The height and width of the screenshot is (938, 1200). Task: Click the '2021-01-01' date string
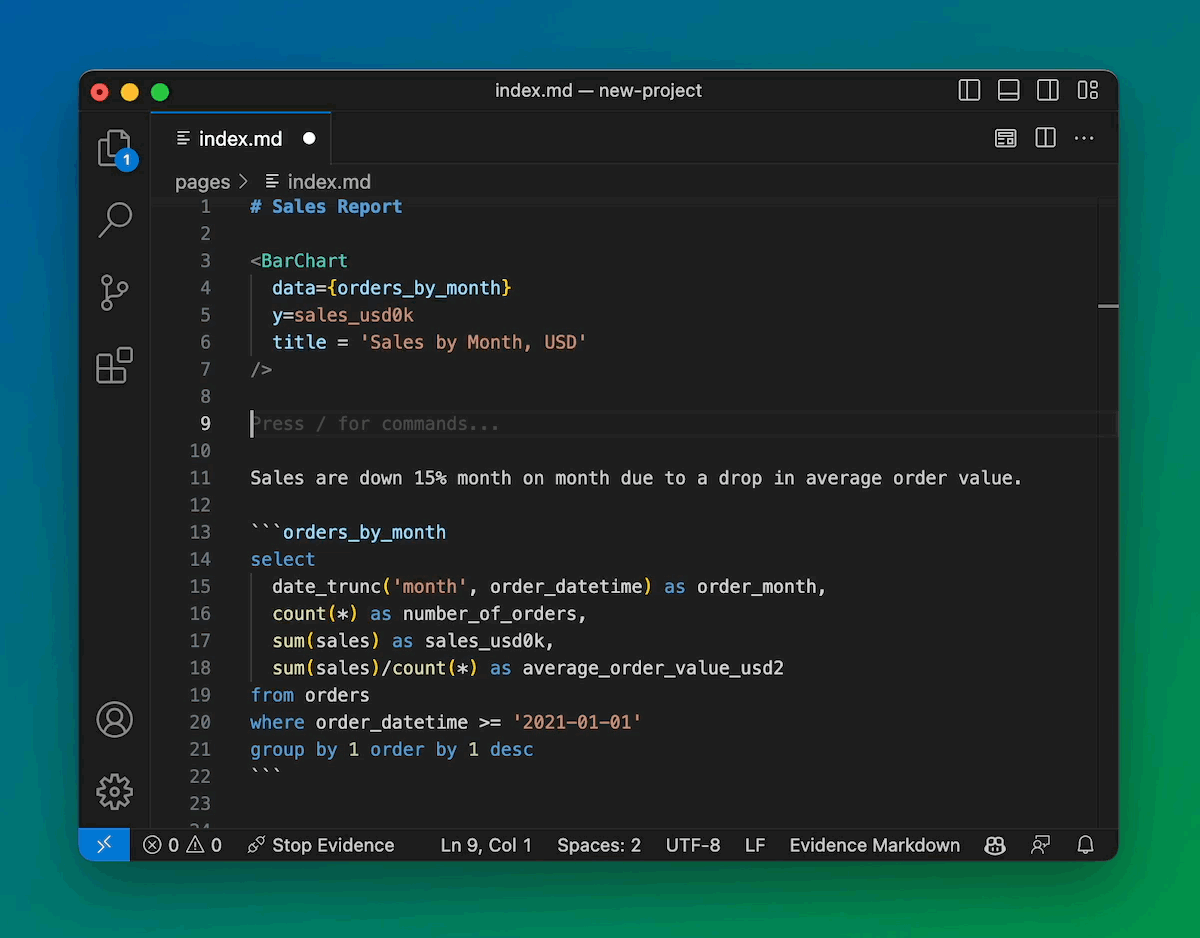pyautogui.click(x=577, y=721)
